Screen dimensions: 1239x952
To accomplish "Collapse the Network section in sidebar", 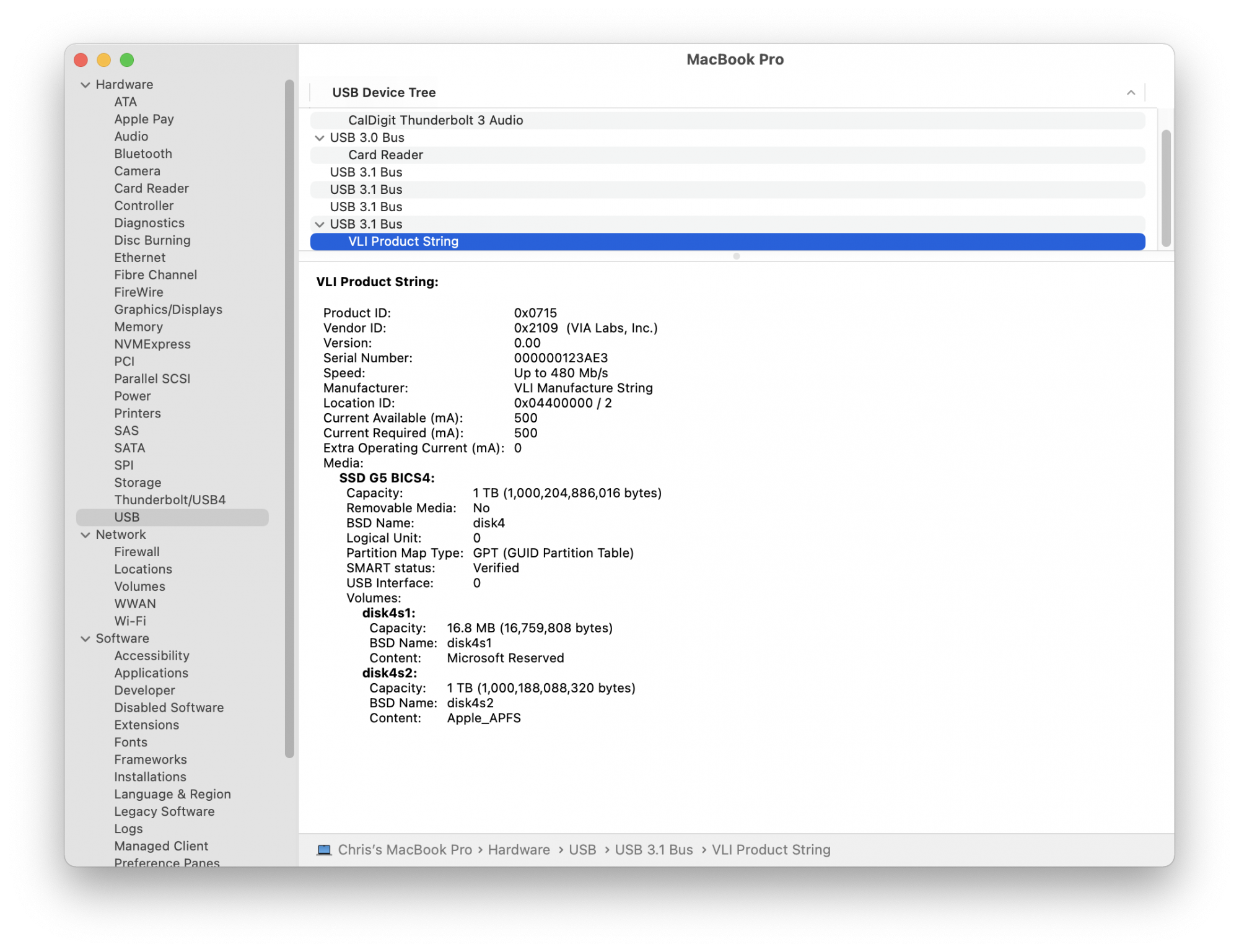I will click(85, 535).
